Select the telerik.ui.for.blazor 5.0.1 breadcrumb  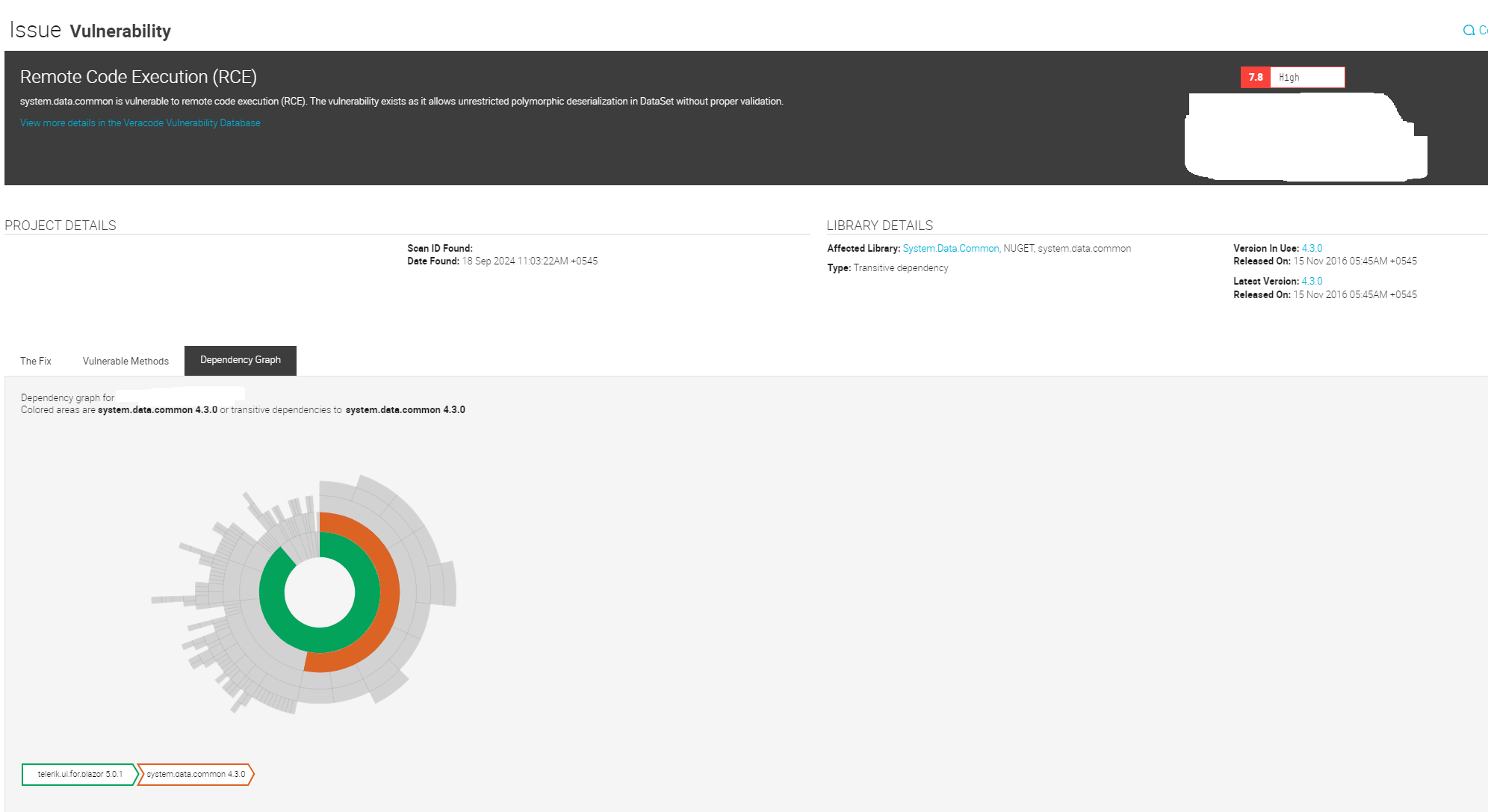(80, 775)
